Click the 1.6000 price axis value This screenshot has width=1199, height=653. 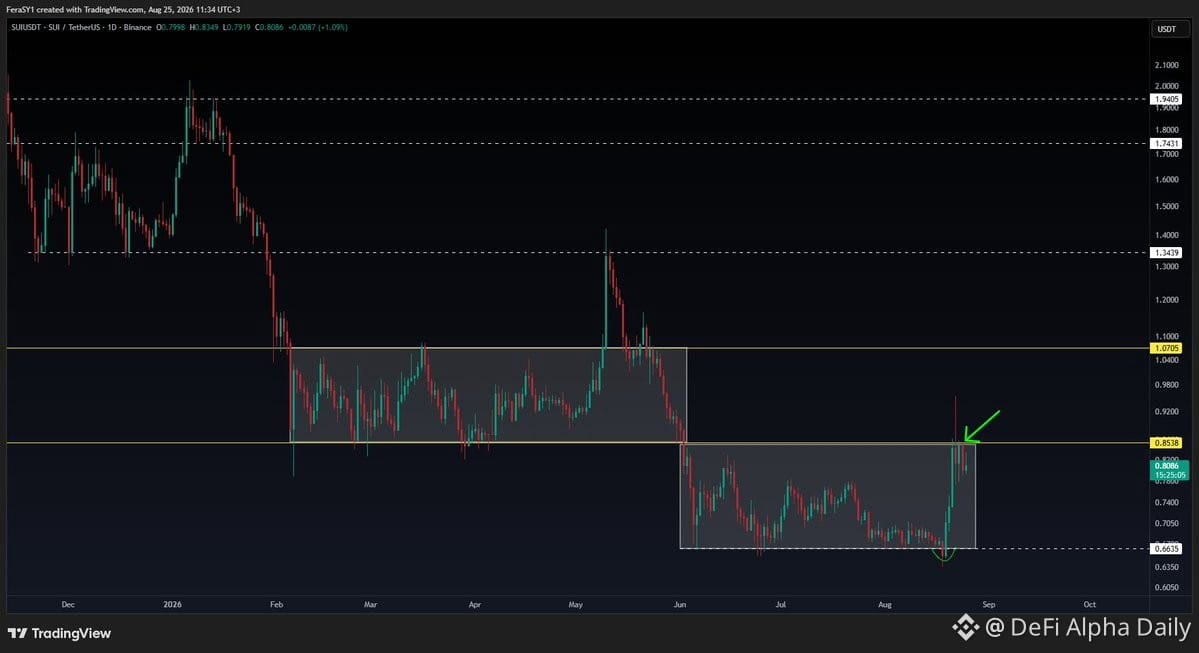click(x=1167, y=180)
